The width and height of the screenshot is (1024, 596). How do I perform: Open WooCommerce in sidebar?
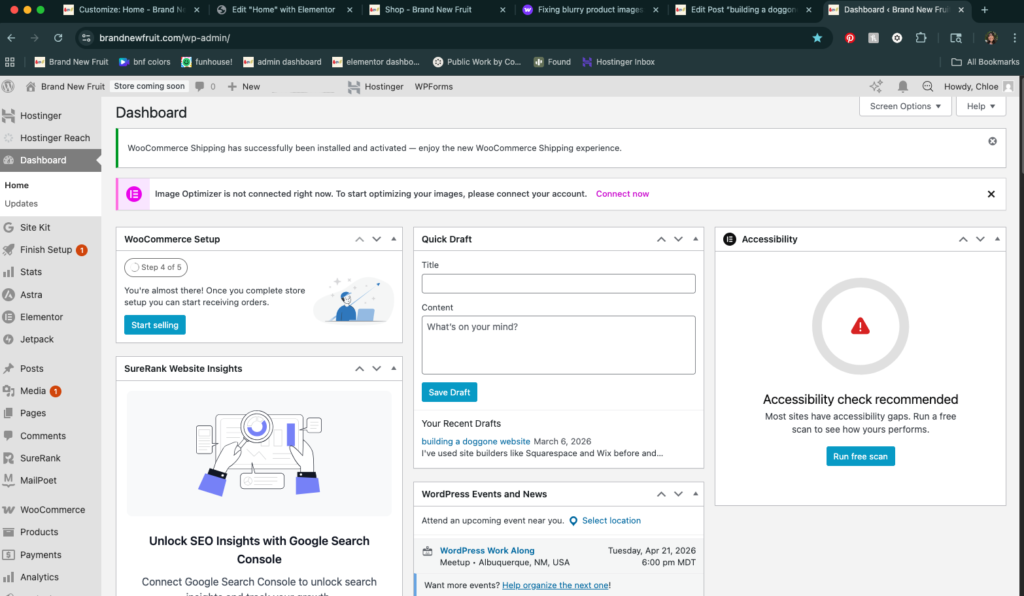coord(50,509)
